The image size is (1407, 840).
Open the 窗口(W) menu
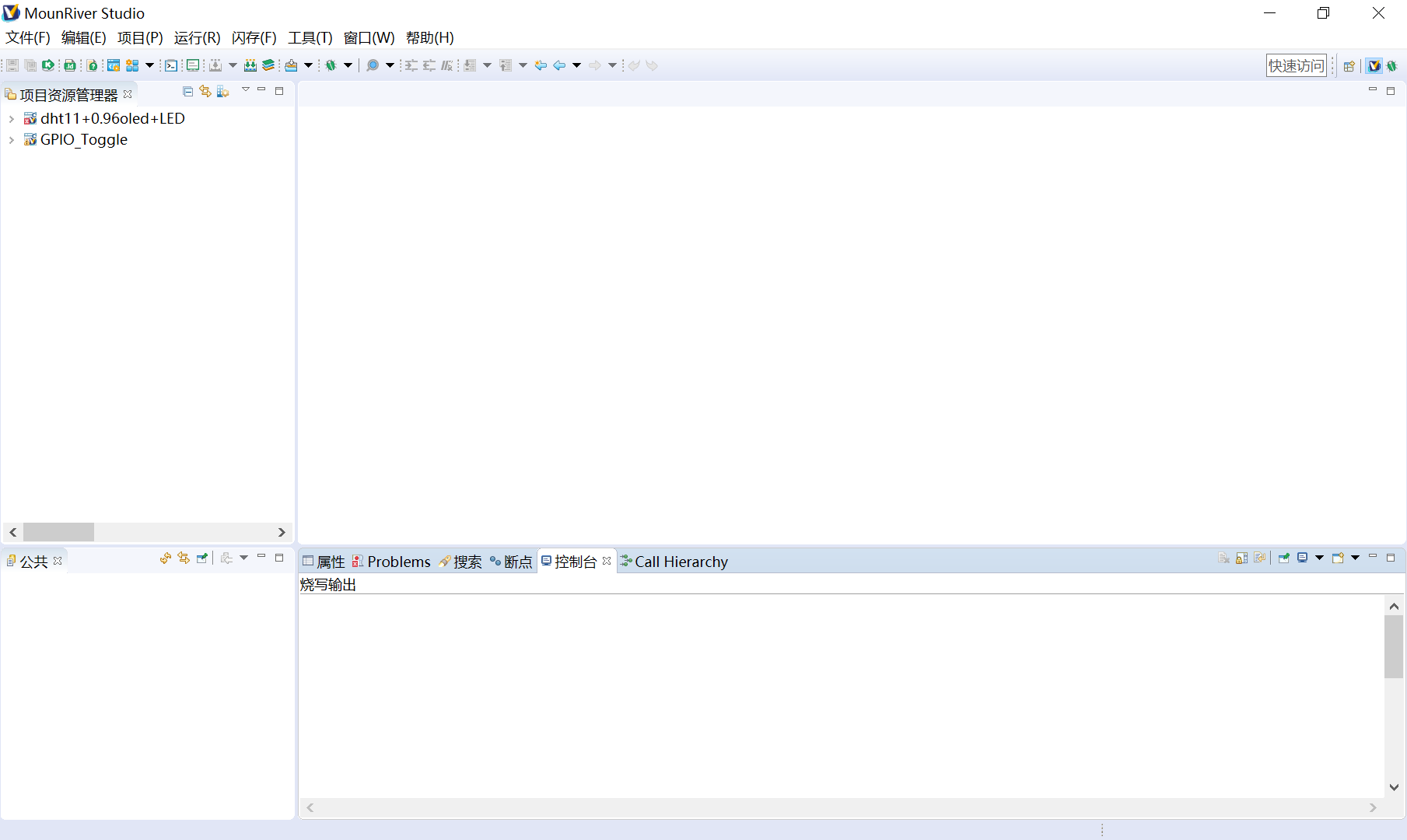pos(369,37)
